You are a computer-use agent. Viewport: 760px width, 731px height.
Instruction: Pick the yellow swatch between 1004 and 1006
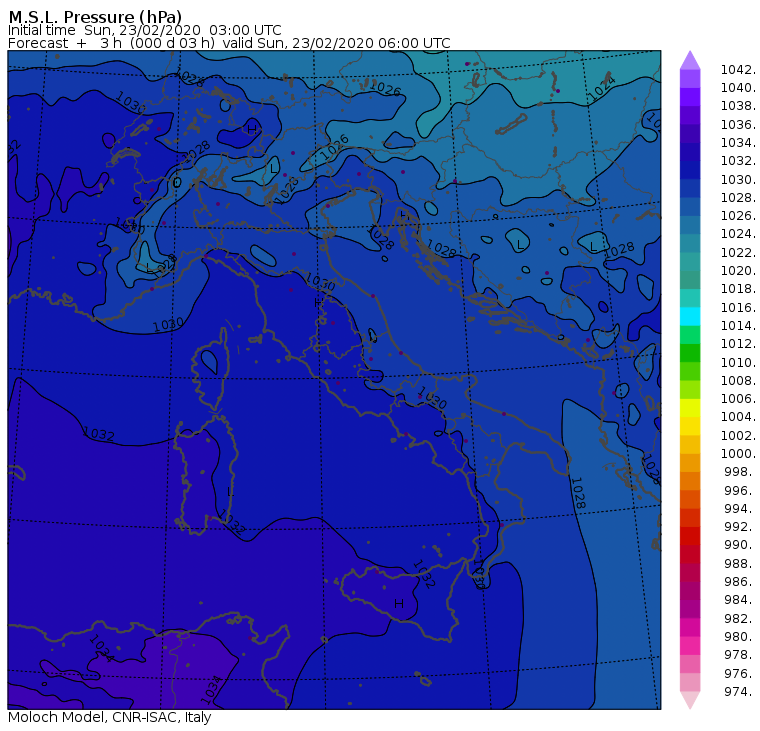690,408
